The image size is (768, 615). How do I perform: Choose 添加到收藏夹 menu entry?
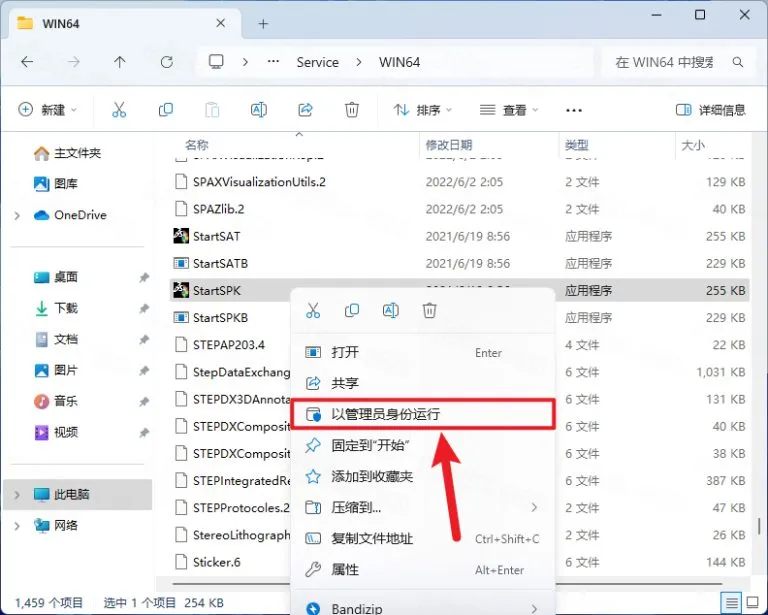(x=422, y=476)
